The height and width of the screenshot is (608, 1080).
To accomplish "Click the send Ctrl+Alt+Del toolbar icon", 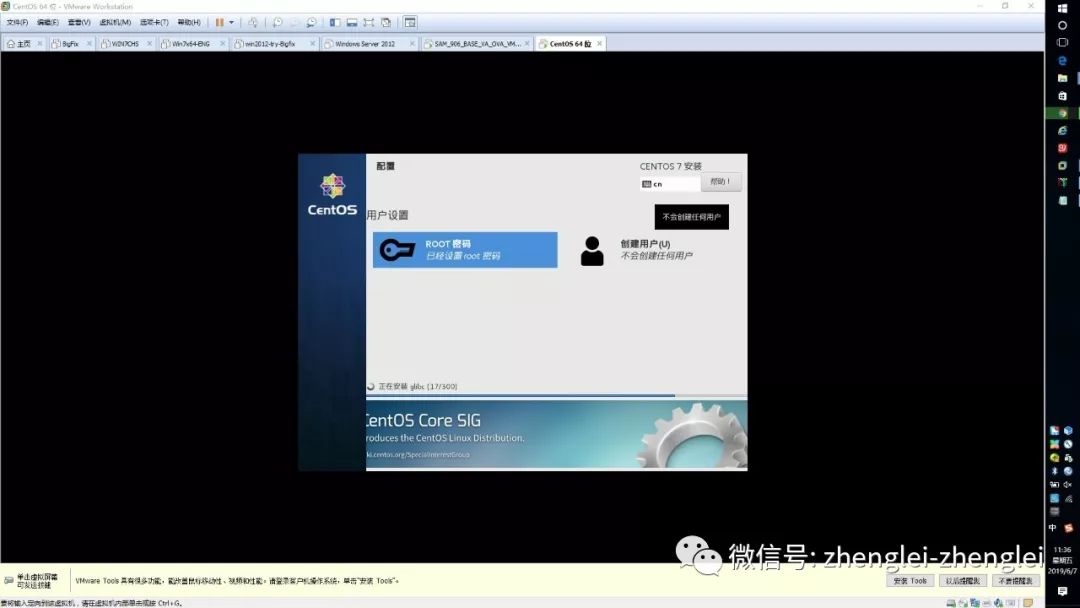I will pos(253,23).
